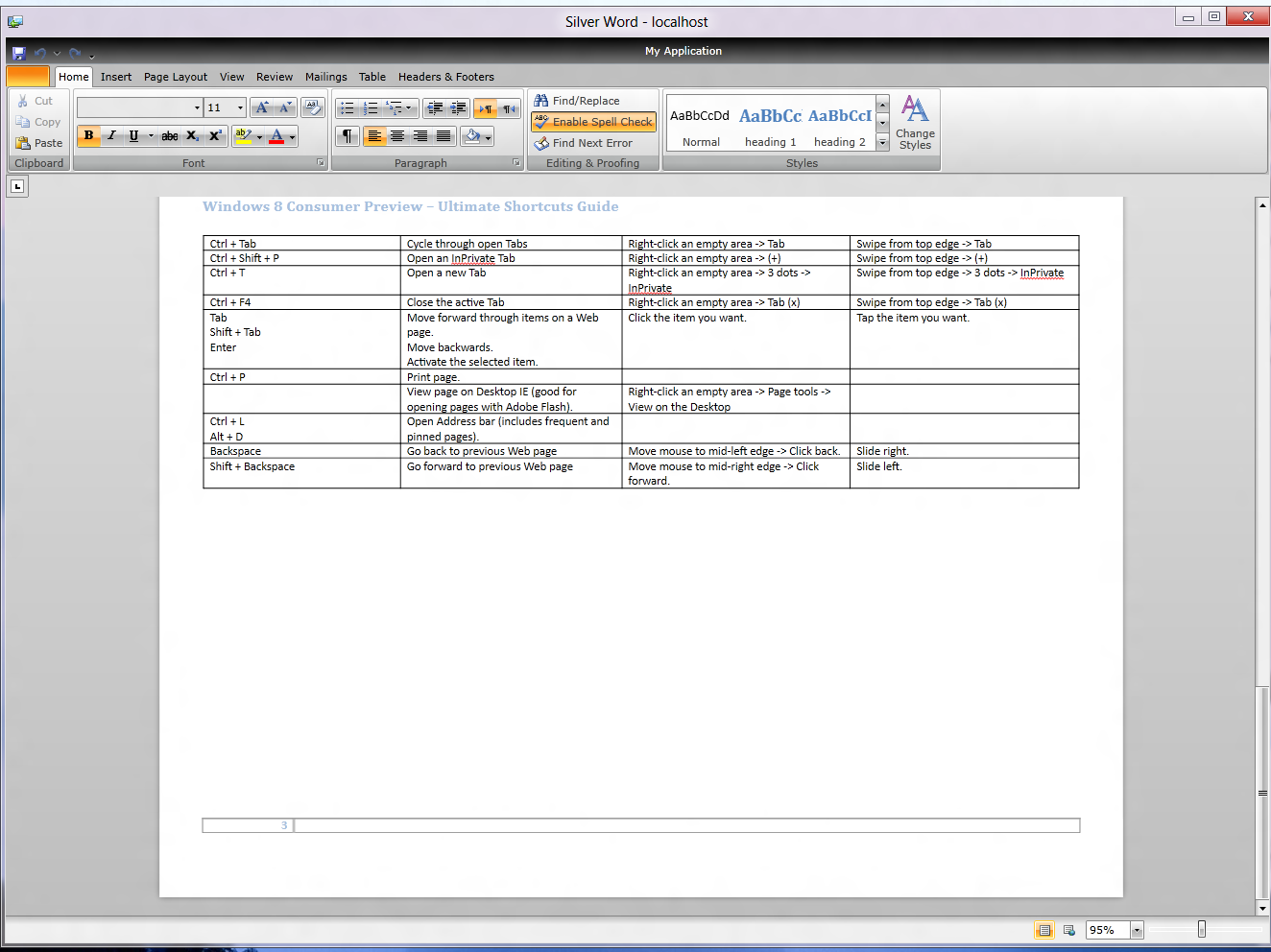
Task: Toggle italic formatting
Action: [112, 136]
